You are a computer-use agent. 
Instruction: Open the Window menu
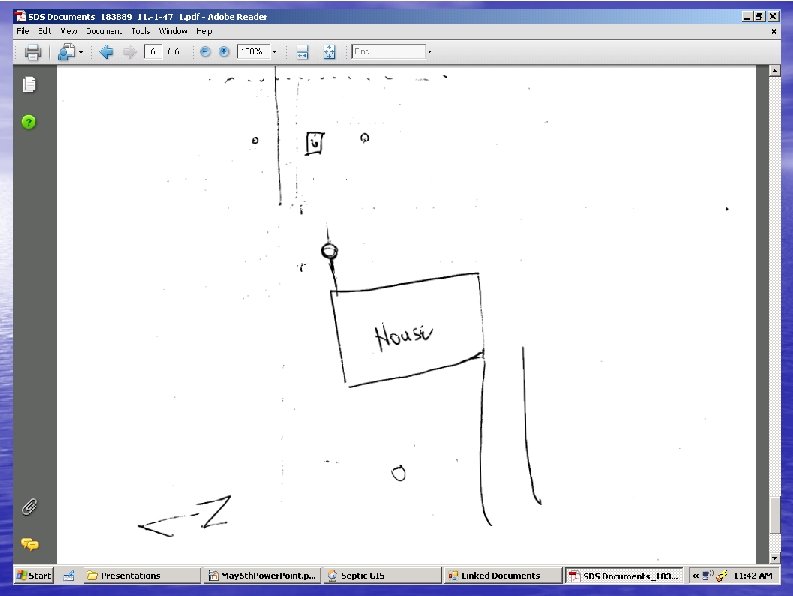tap(173, 31)
